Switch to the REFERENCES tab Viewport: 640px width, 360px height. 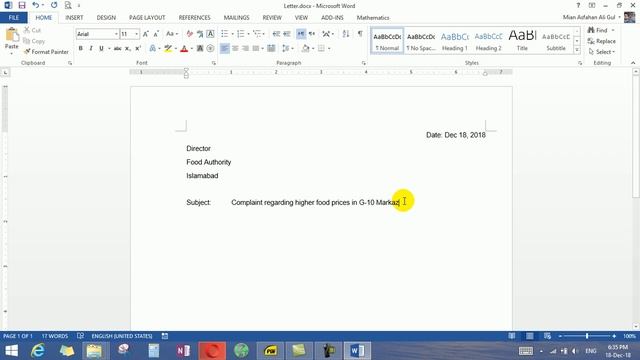pos(195,18)
